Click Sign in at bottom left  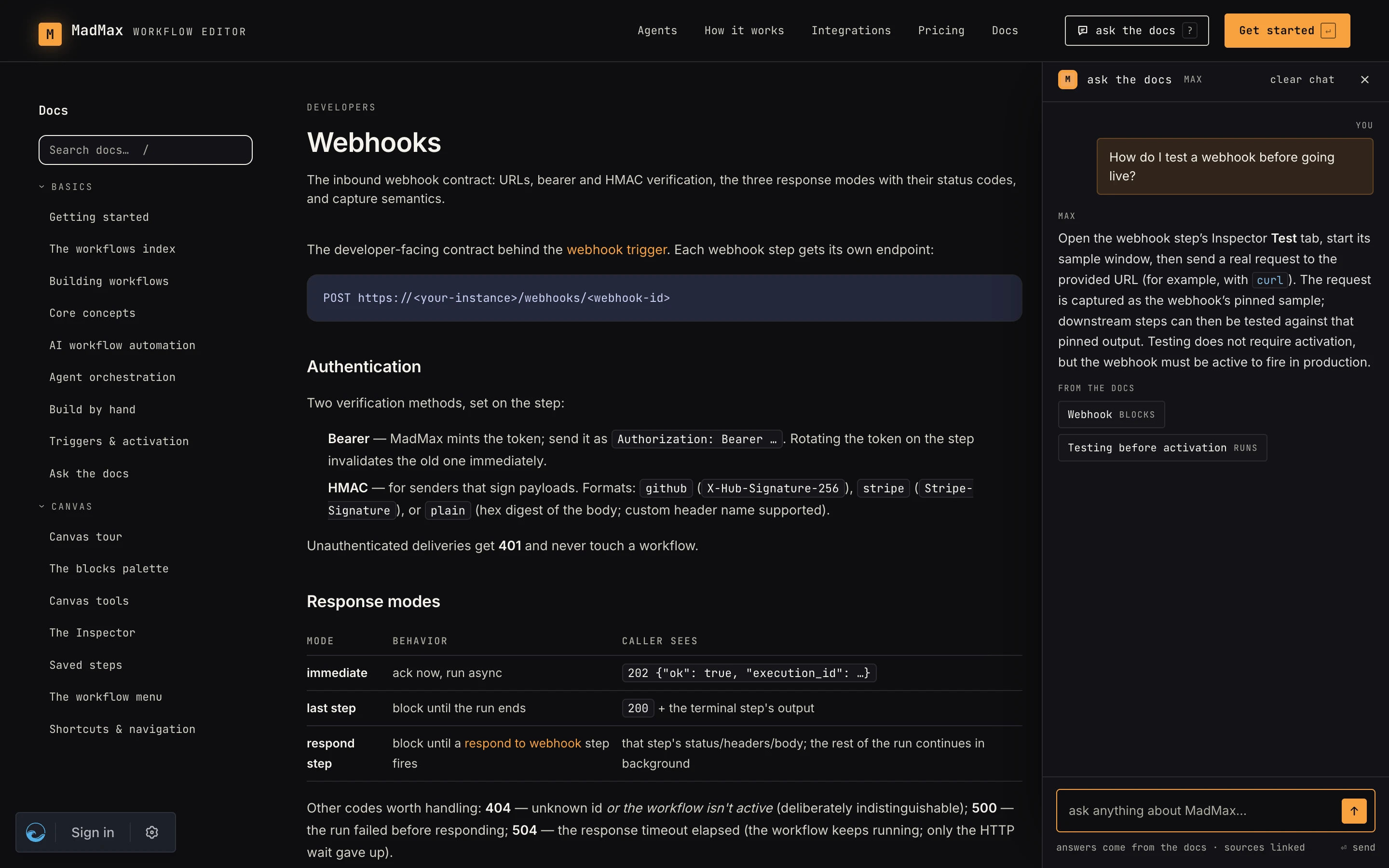[93, 832]
